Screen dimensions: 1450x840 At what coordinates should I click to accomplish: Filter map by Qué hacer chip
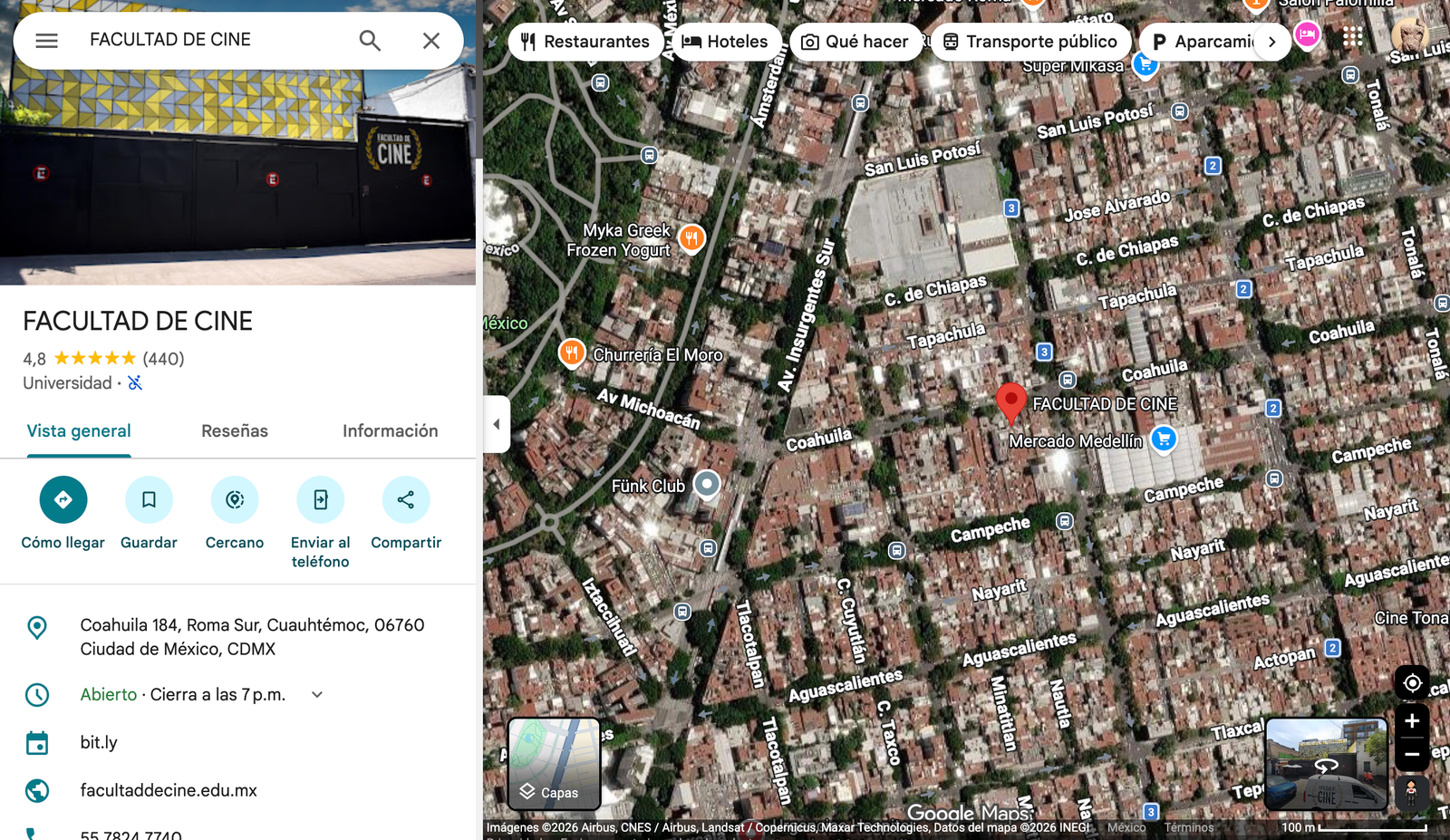[855, 42]
